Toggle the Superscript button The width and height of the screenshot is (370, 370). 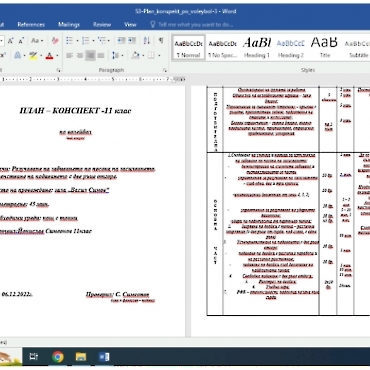click(3, 55)
